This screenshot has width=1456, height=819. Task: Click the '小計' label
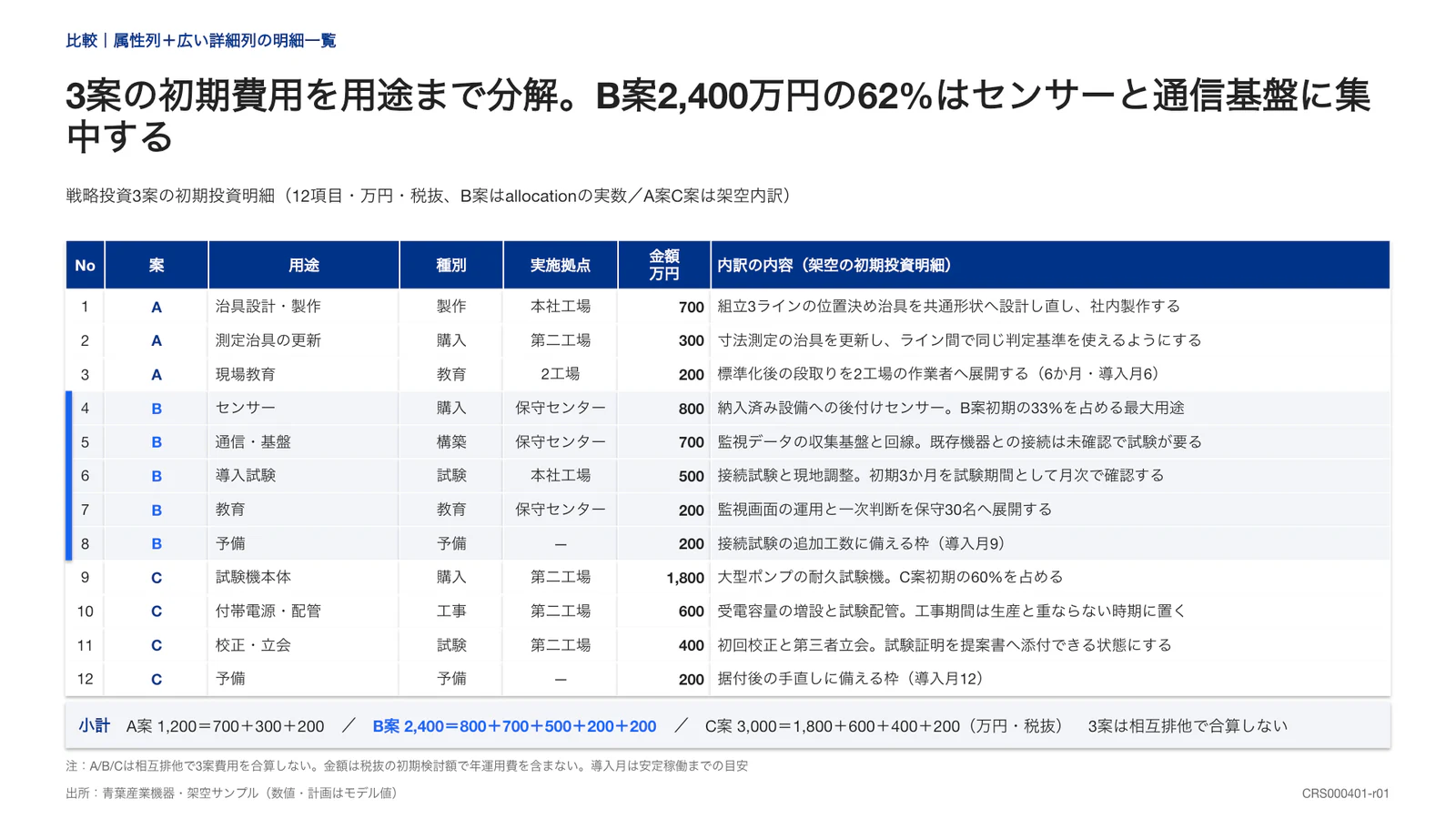[94, 725]
